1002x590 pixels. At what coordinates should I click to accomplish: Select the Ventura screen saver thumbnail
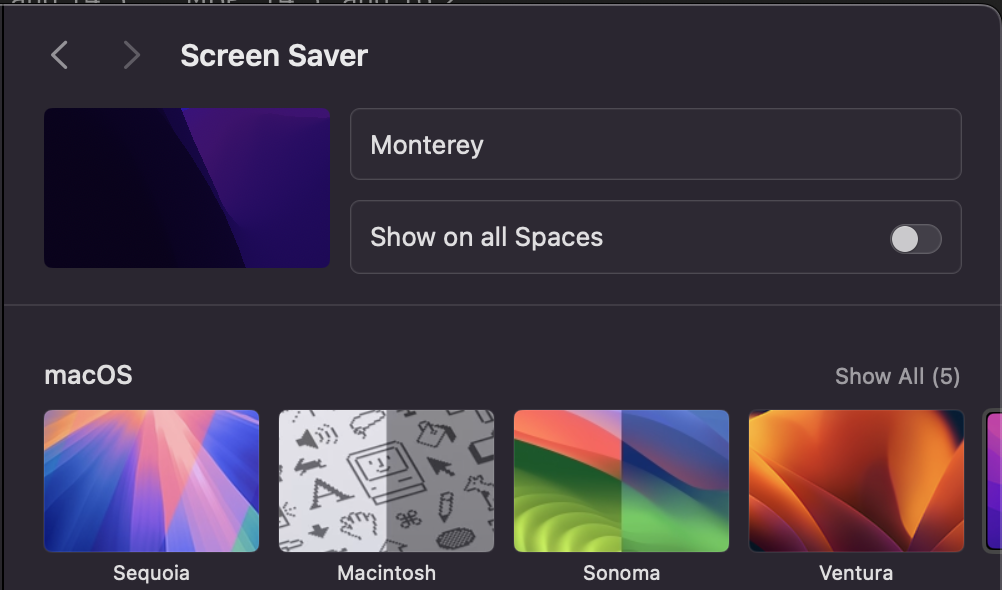[x=856, y=480]
